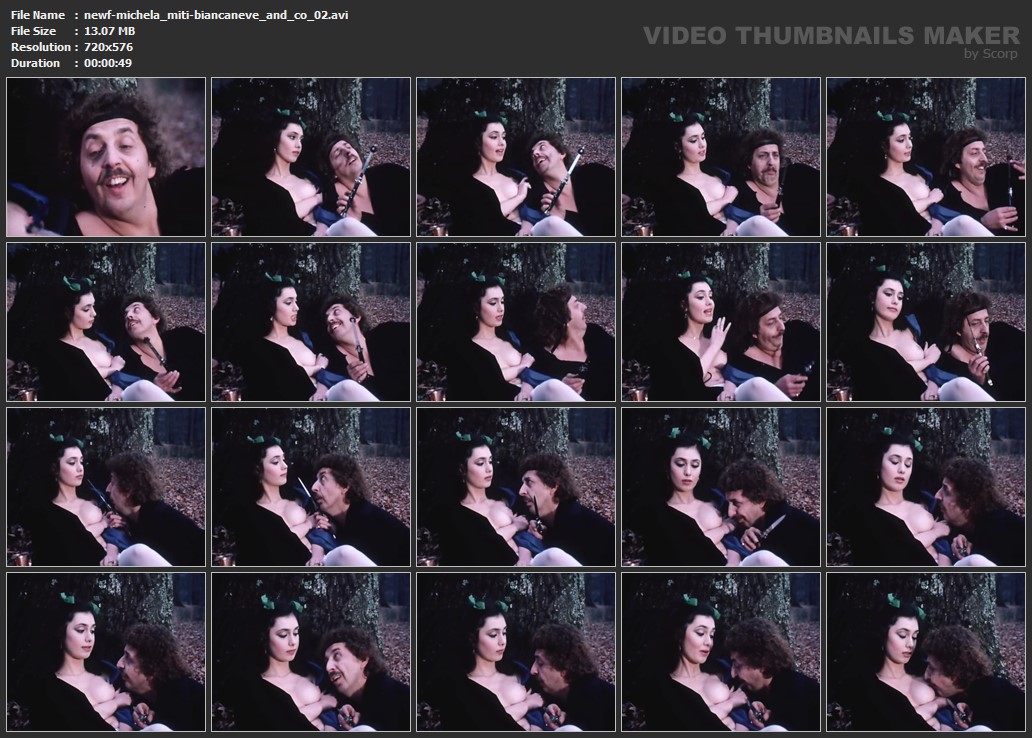Click the file name newf-michela_miti-biancaneve_and_co_02.avi
Image resolution: width=1032 pixels, height=738 pixels.
pos(216,15)
